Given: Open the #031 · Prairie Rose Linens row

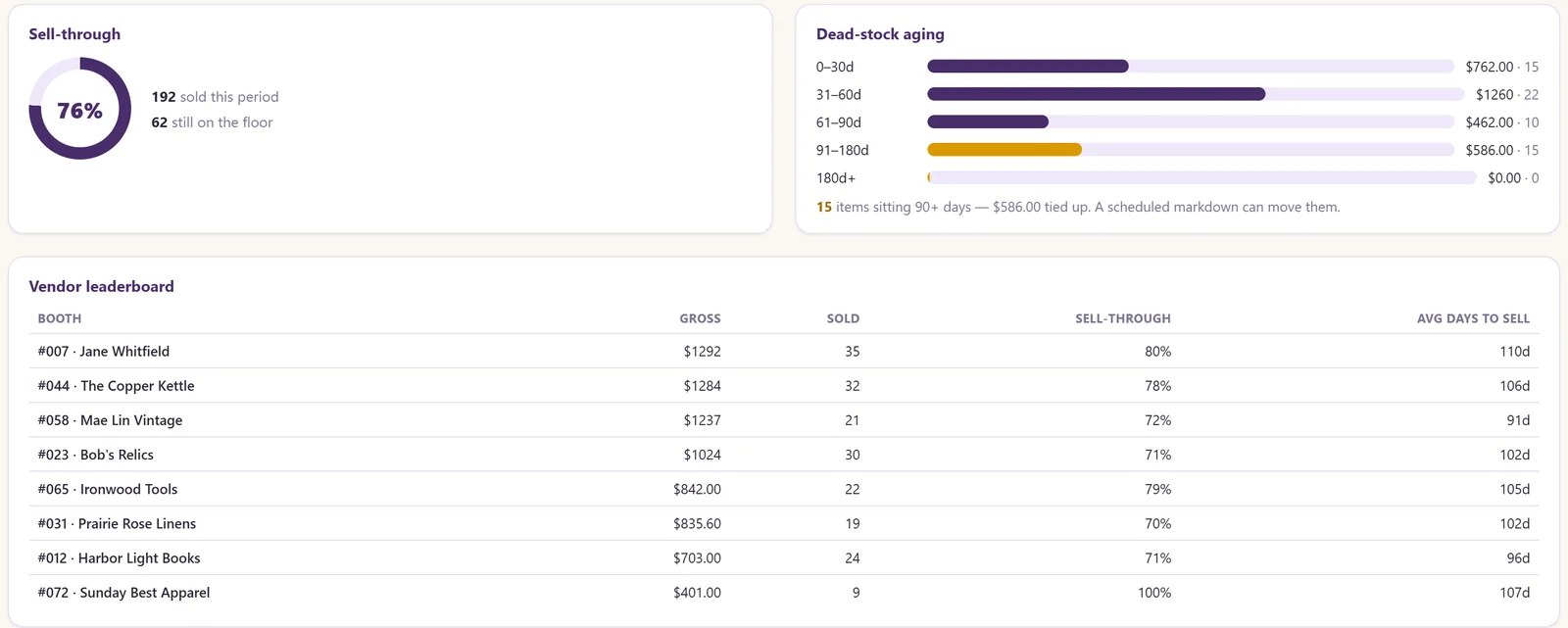Looking at the screenshot, I should (x=784, y=523).
